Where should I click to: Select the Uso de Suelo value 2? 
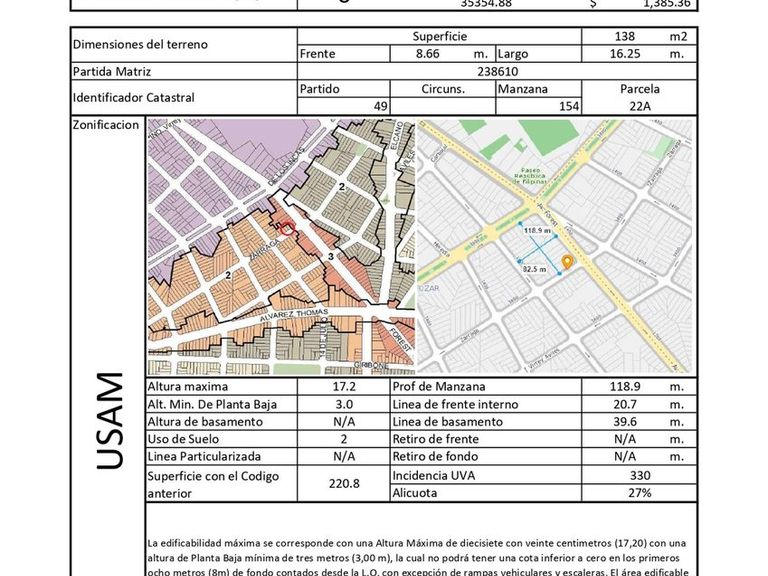click(x=344, y=439)
